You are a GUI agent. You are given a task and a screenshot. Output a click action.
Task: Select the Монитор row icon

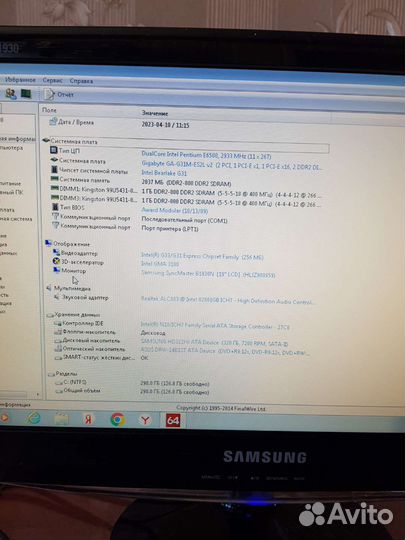click(56, 270)
